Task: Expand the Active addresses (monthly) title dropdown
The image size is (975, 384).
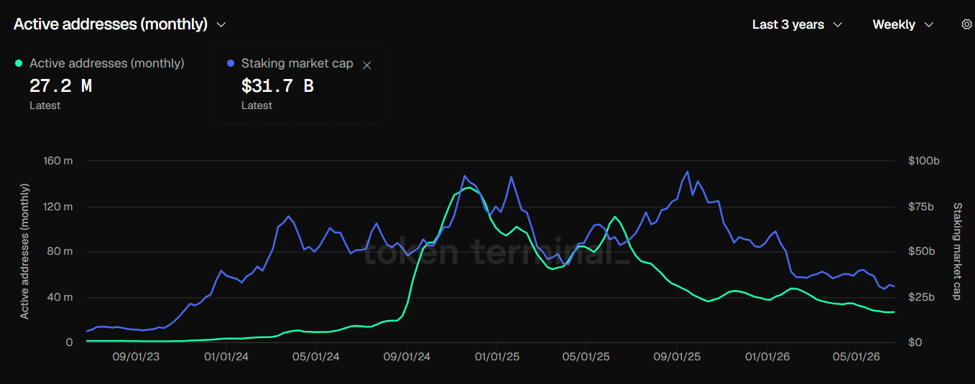Action: pos(221,25)
